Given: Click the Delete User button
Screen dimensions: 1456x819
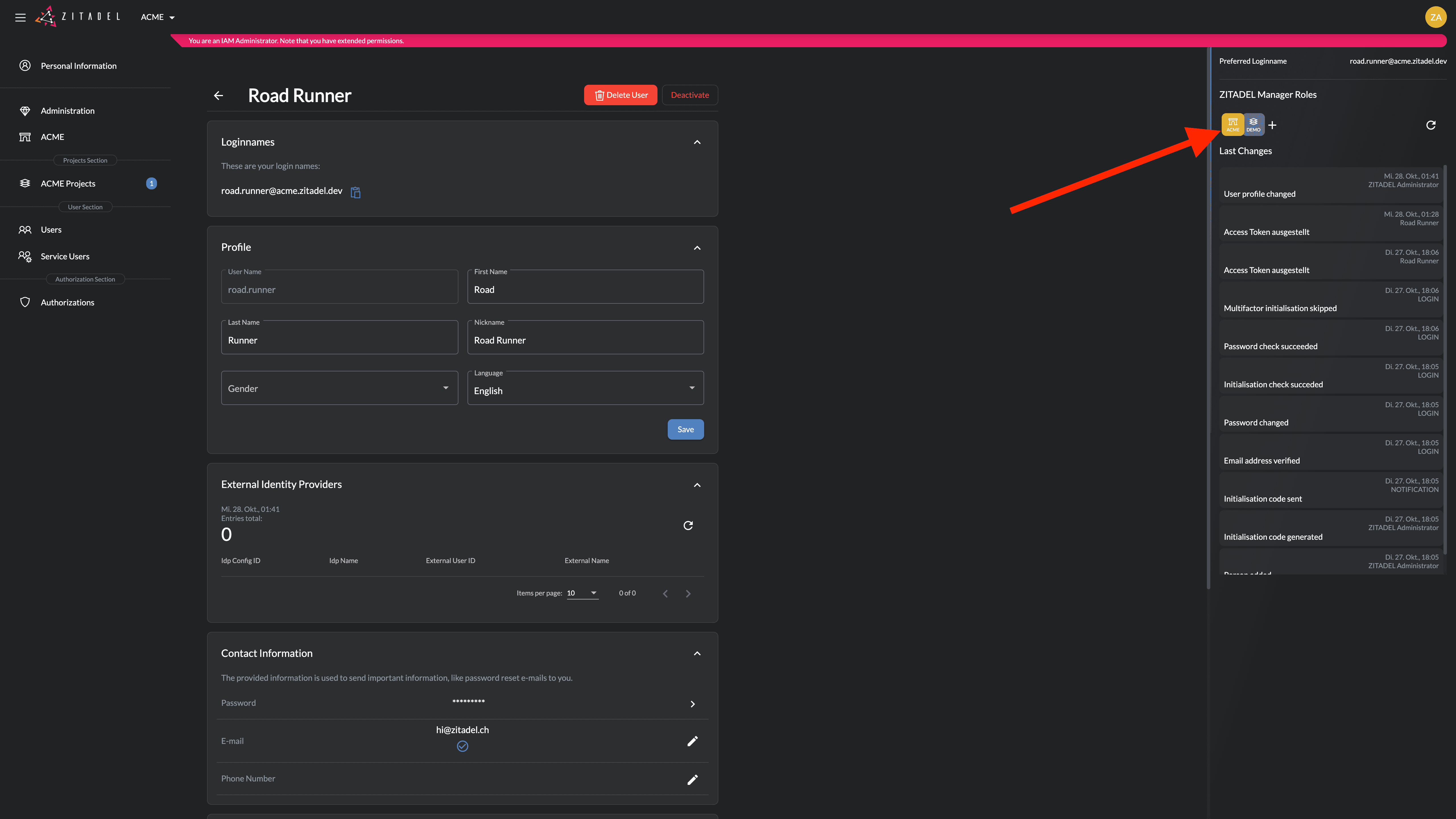Looking at the screenshot, I should [620, 95].
